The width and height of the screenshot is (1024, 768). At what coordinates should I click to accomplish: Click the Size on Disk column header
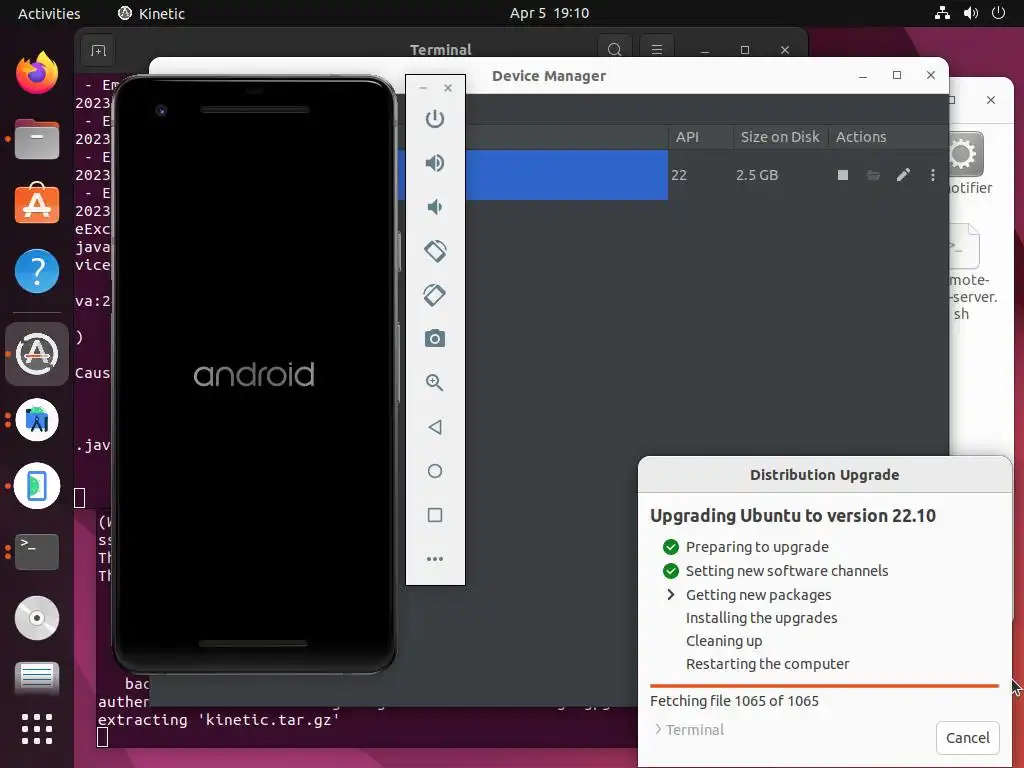pyautogui.click(x=780, y=137)
